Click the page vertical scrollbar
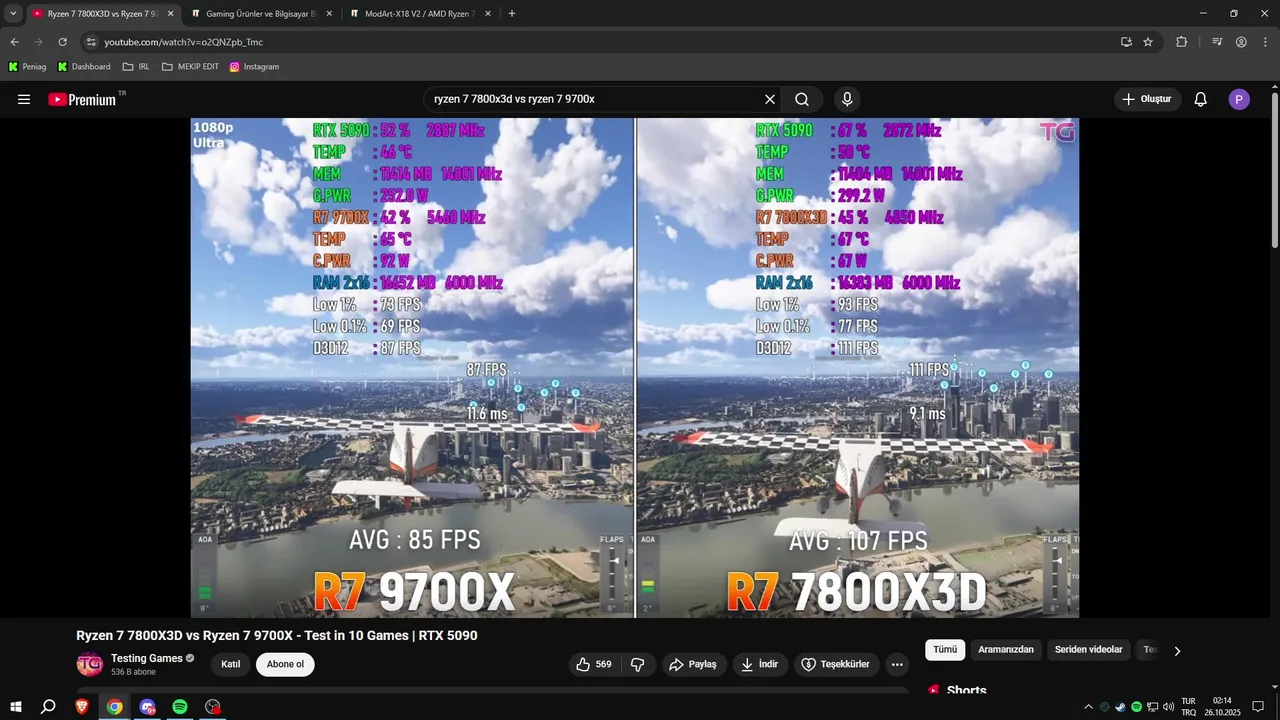1280x720 pixels. [x=1275, y=170]
